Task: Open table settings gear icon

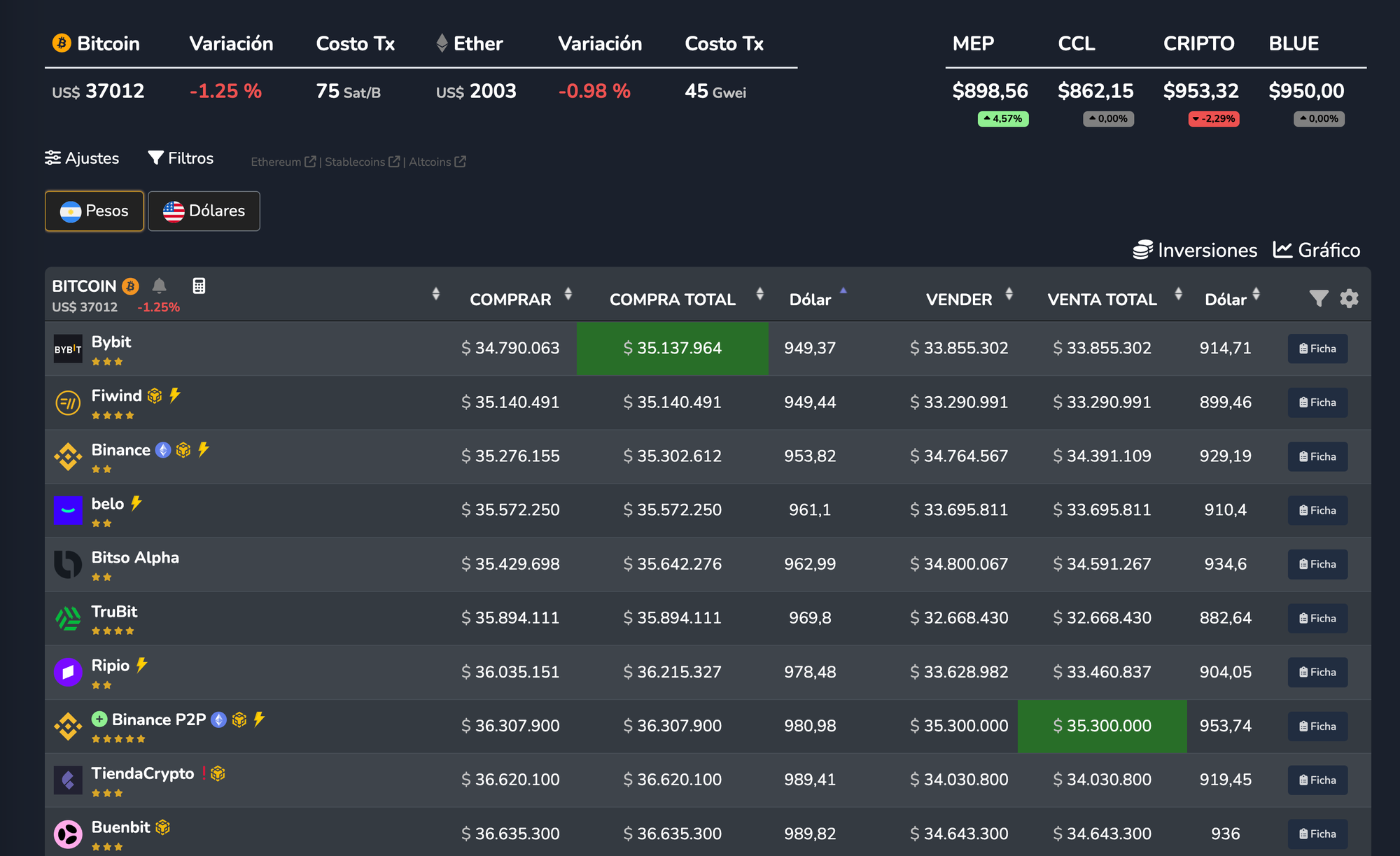Action: [x=1350, y=299]
